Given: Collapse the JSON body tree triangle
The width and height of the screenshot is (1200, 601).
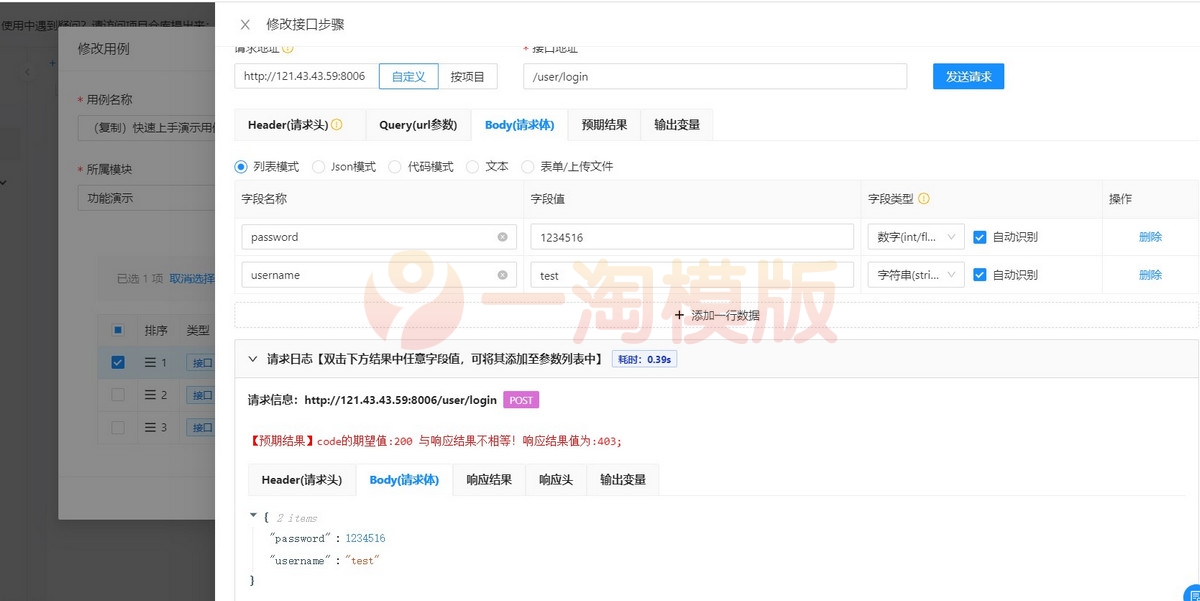Looking at the screenshot, I should [253, 516].
